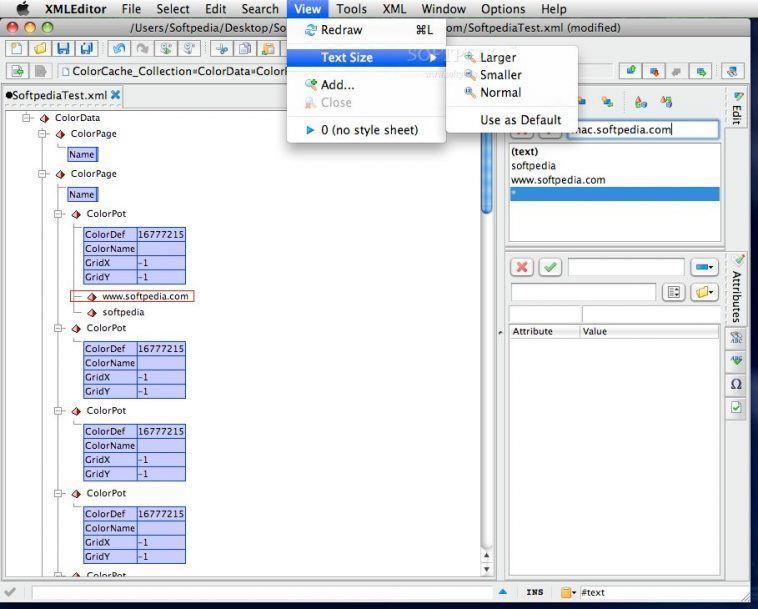Click the blue boxes red down-arrow icon
The height and width of the screenshot is (609, 758).
coord(655,72)
